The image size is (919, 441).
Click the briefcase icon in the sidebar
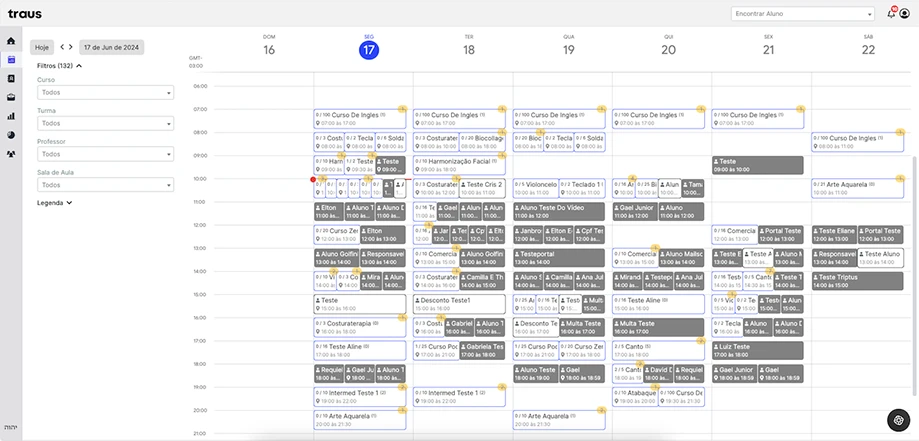point(11,97)
